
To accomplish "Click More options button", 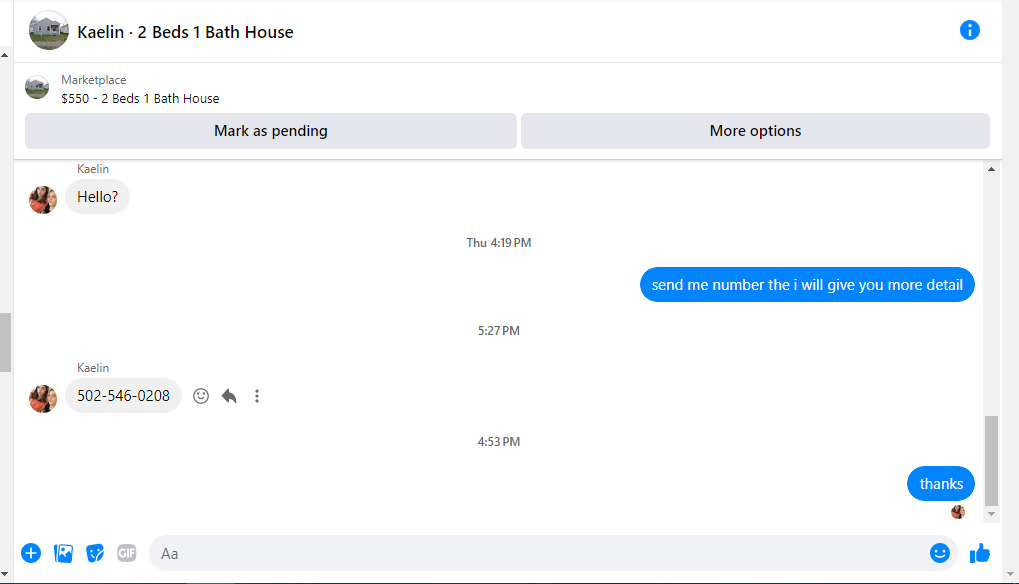I will [755, 131].
